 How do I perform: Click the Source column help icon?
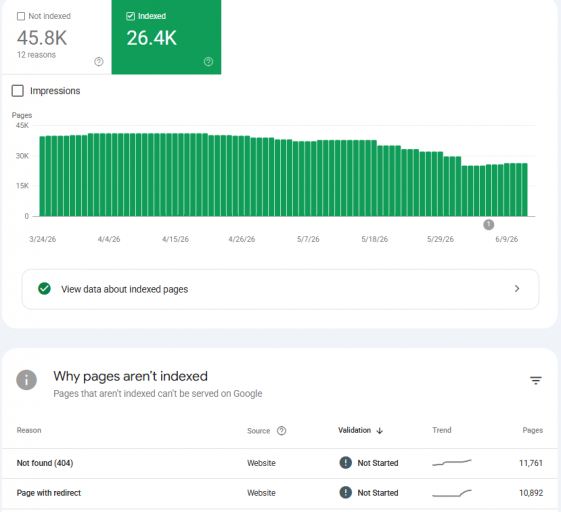pos(282,431)
